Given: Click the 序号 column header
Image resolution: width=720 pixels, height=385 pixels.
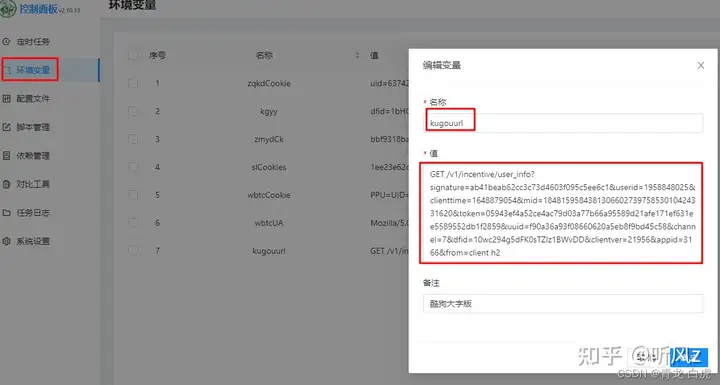Looking at the screenshot, I should (x=157, y=55).
